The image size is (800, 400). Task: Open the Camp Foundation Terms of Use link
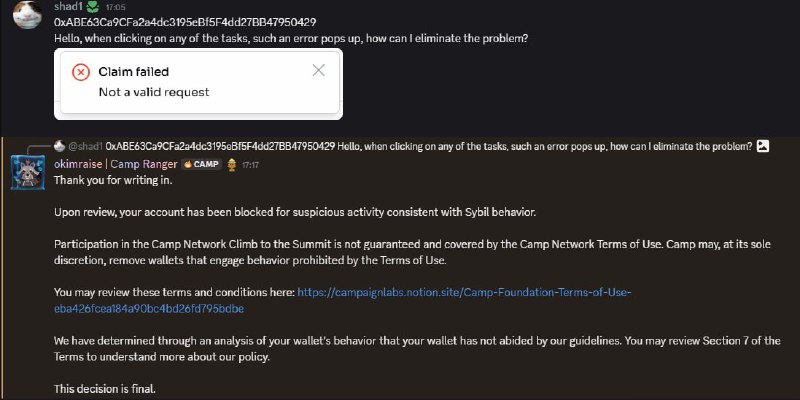coord(342,301)
